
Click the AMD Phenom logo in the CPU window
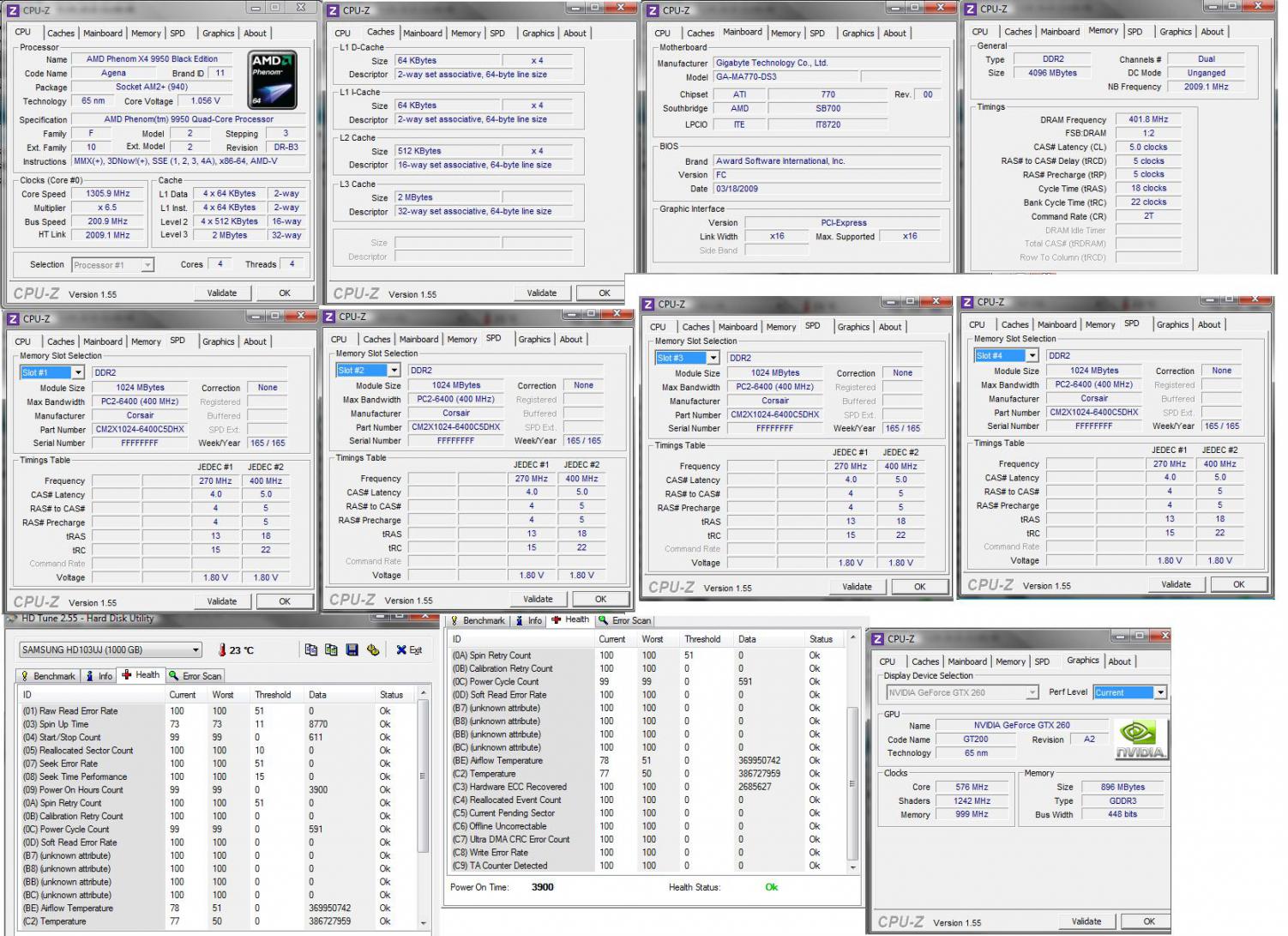pyautogui.click(x=273, y=79)
